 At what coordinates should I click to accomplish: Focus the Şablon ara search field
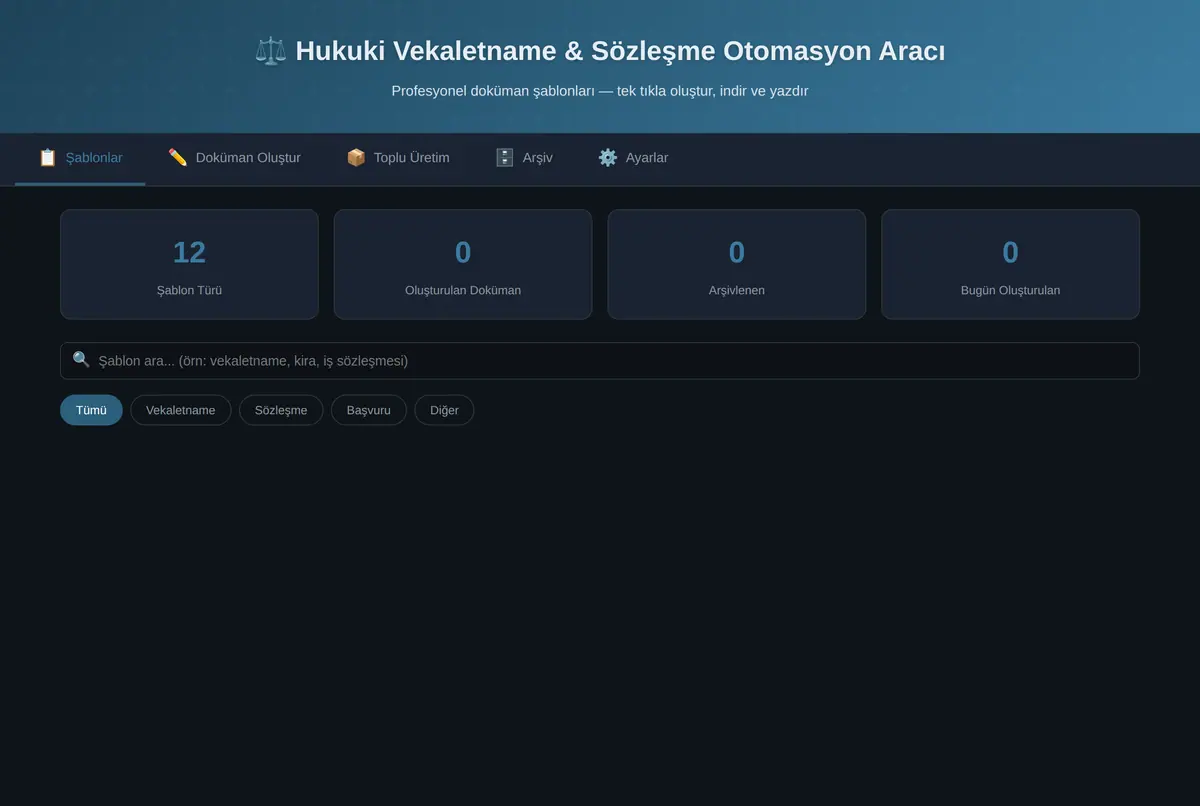(600, 361)
